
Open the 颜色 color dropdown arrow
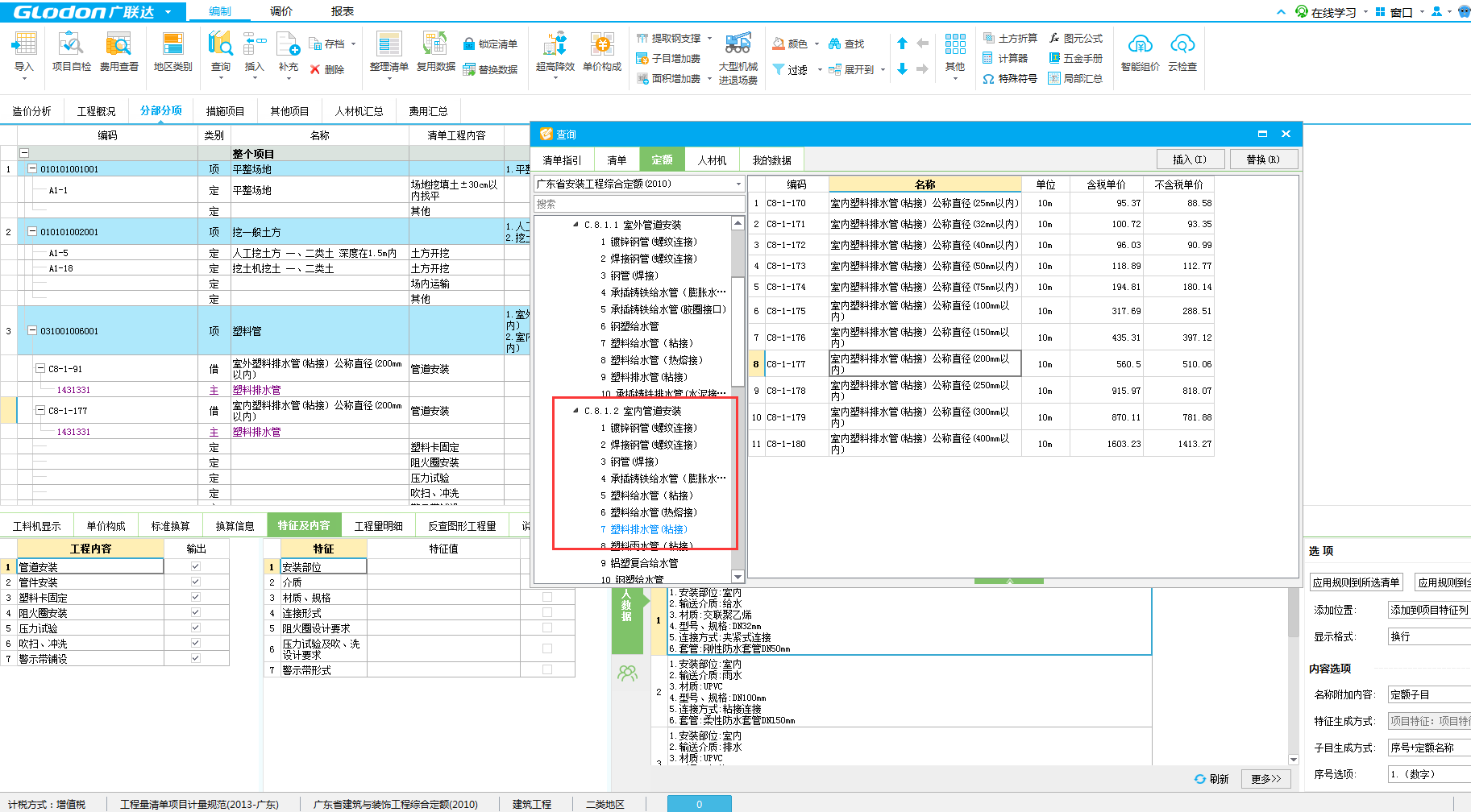pos(817,44)
